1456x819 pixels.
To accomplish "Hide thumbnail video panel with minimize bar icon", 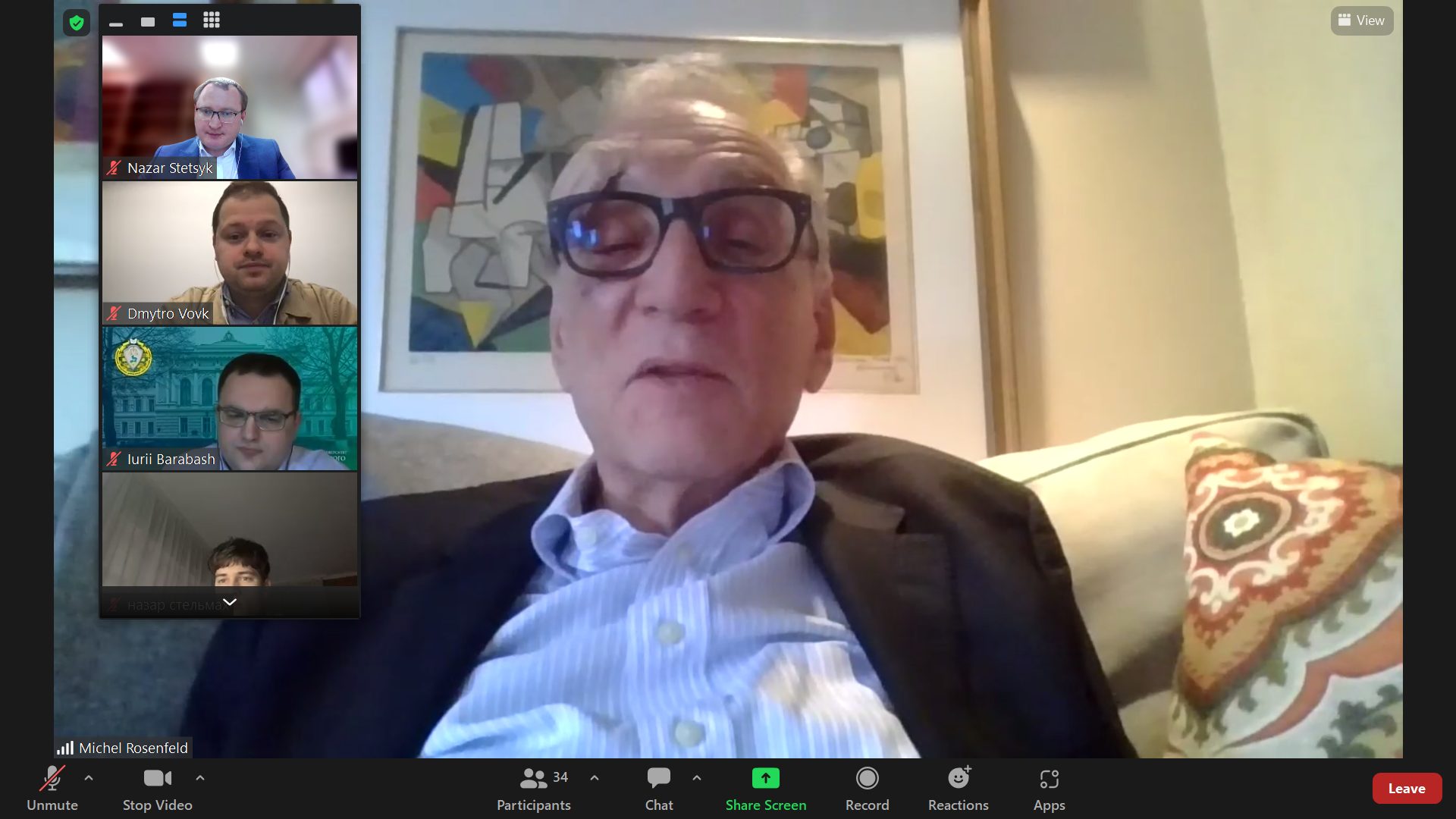I will [116, 23].
